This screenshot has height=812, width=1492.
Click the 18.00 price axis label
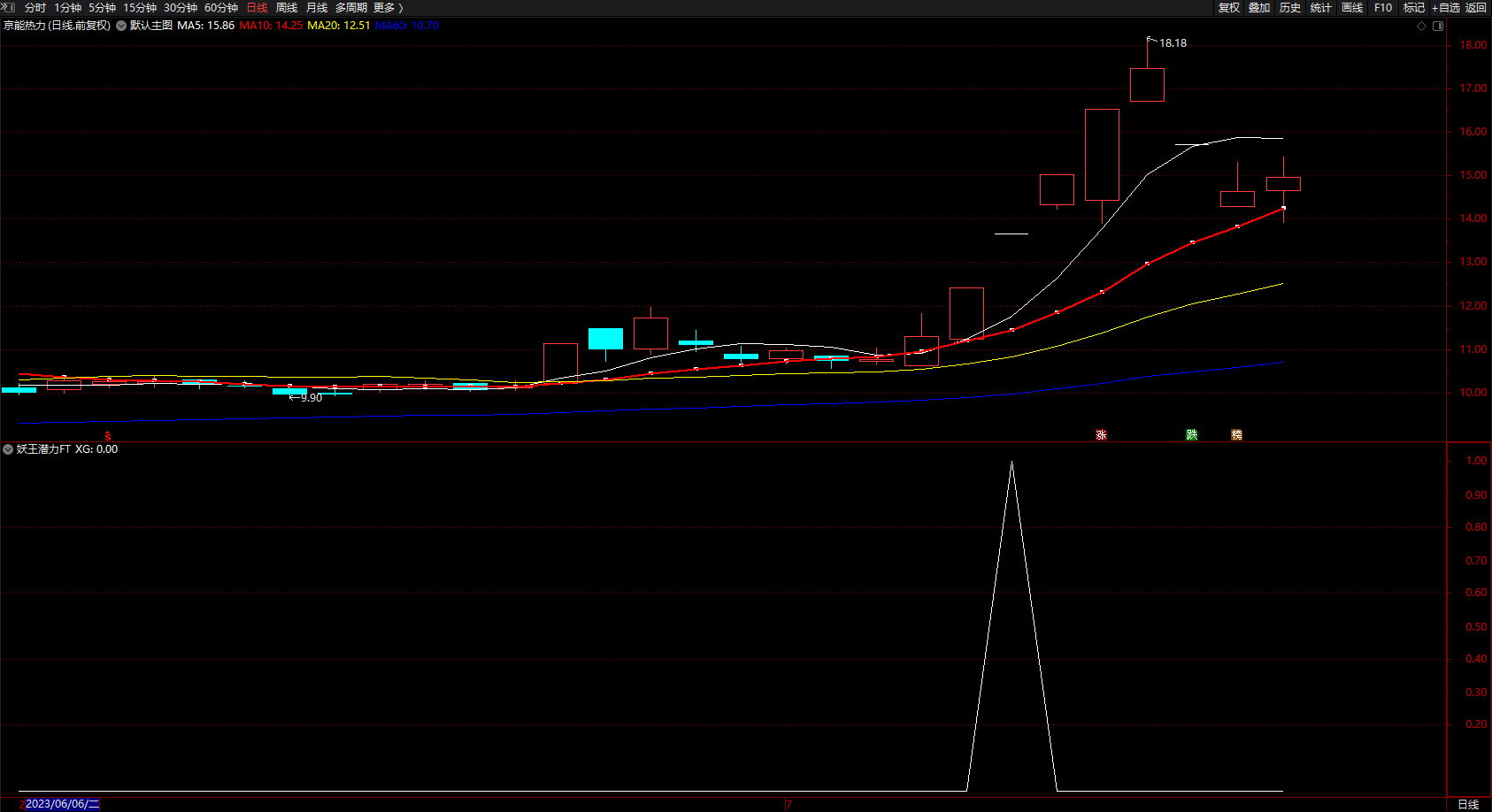tap(1473, 45)
